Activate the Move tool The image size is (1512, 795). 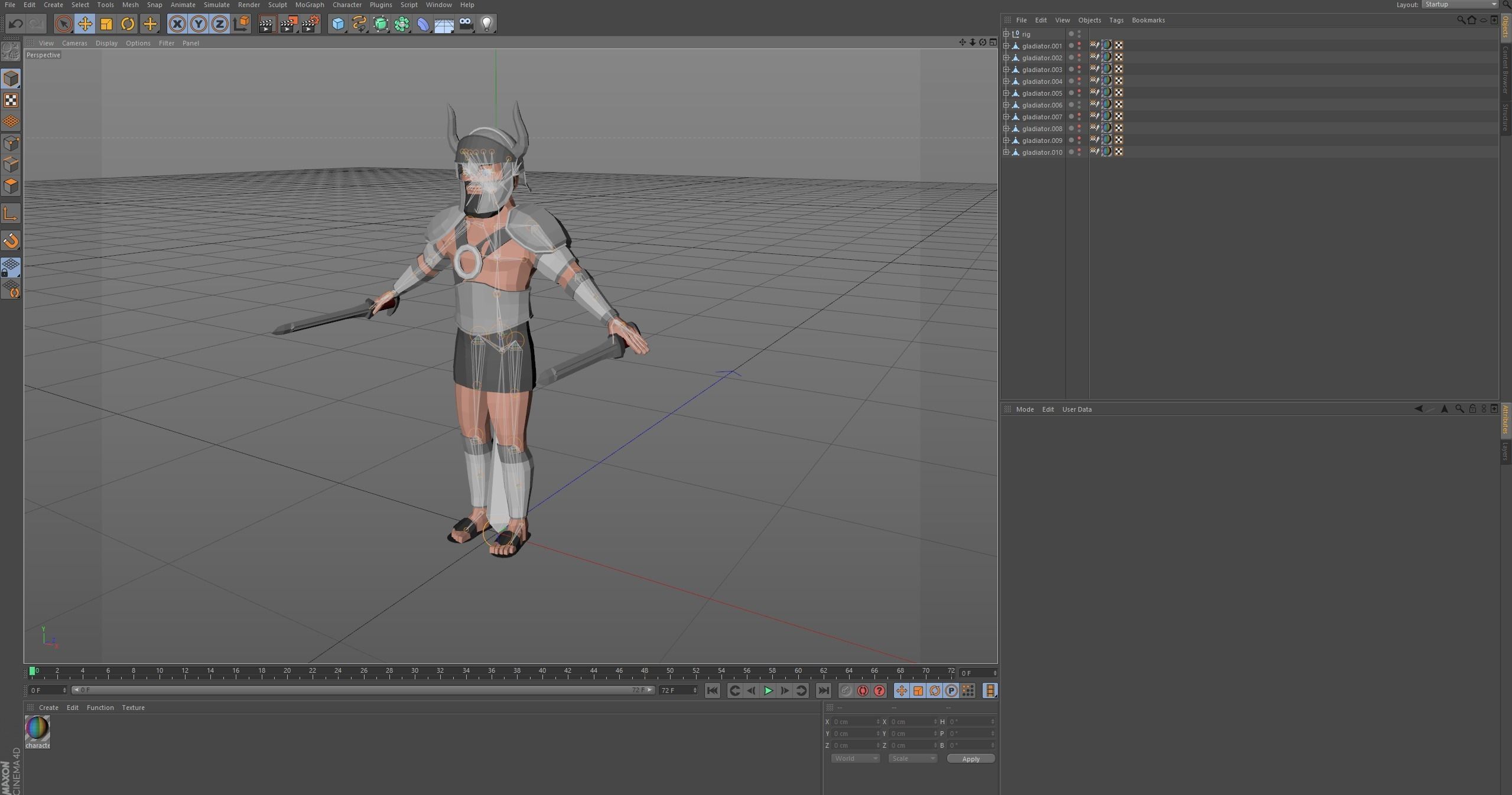click(x=85, y=24)
